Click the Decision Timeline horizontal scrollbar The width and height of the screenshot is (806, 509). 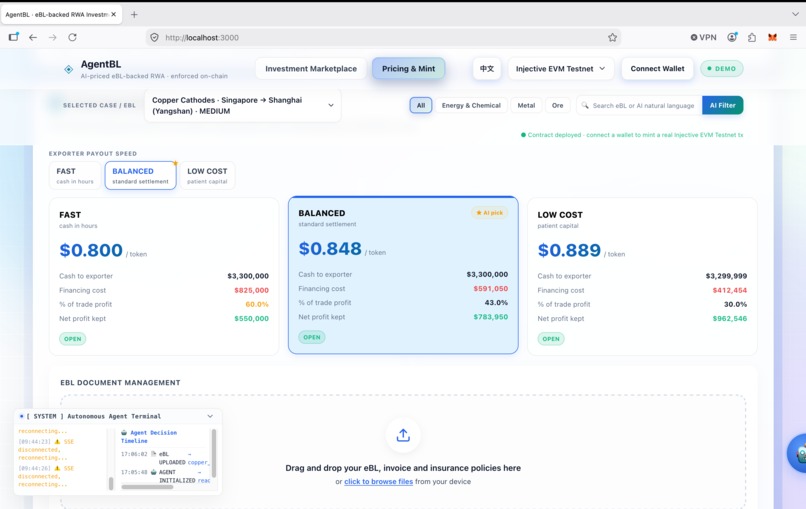pos(148,487)
